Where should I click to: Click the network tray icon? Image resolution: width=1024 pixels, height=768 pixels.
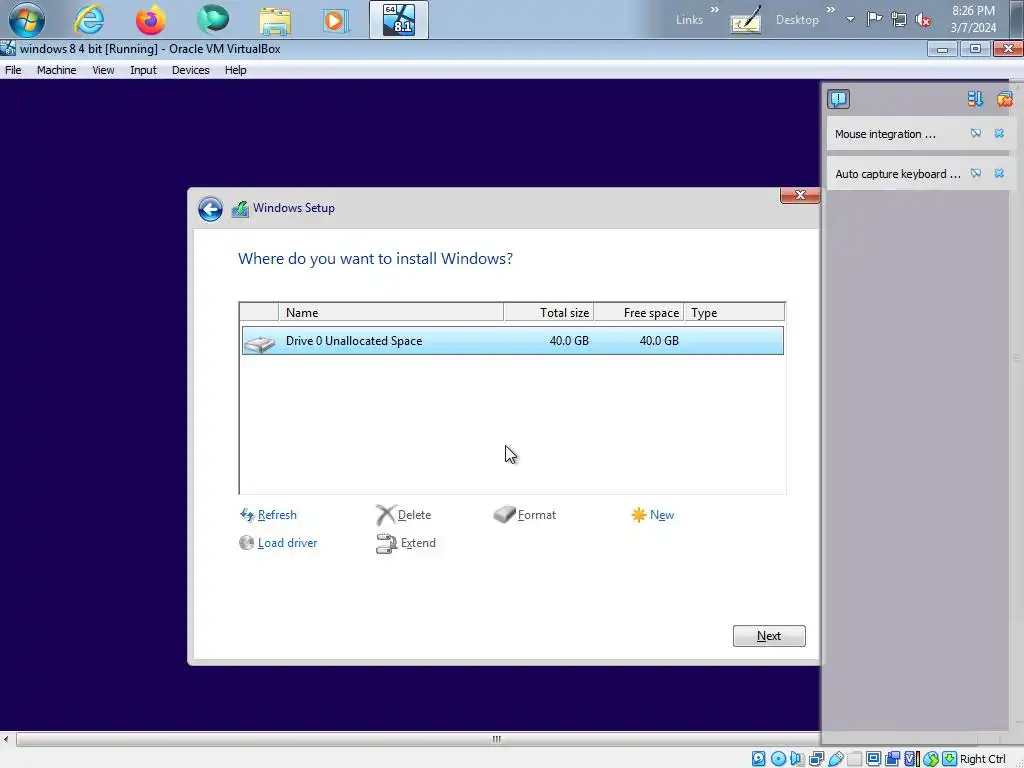click(899, 20)
